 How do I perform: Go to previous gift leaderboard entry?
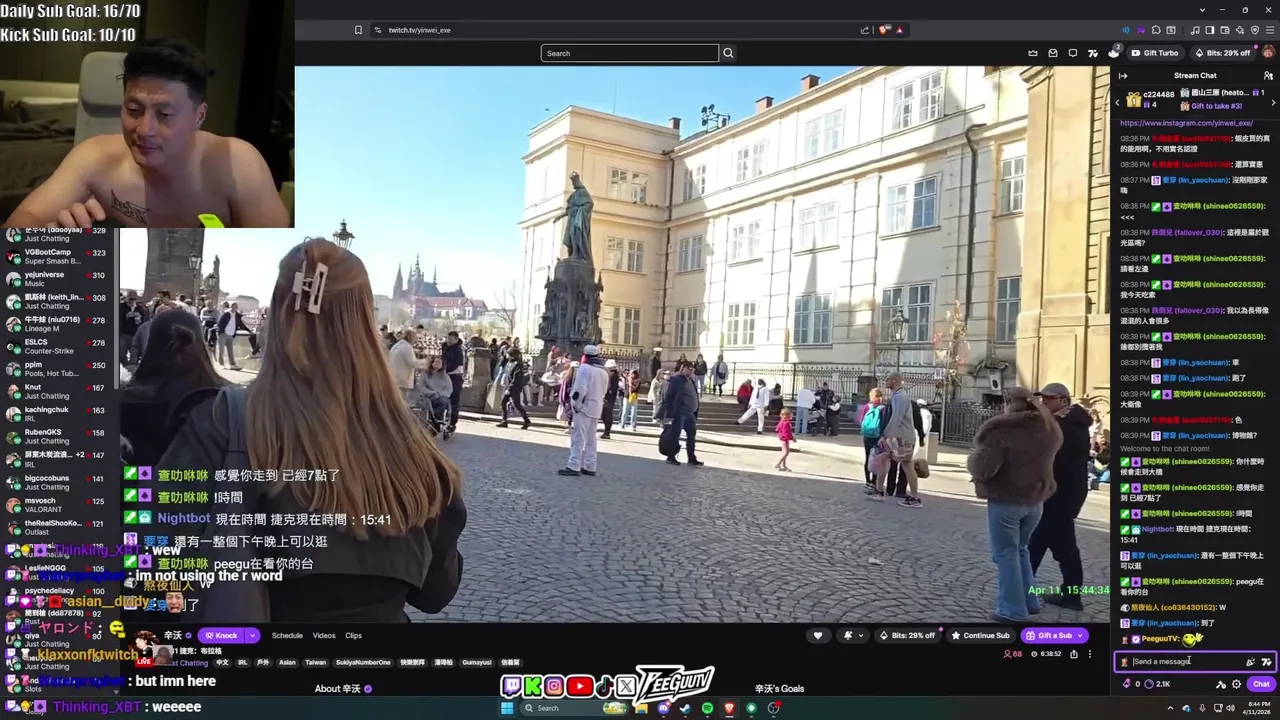coord(1119,102)
